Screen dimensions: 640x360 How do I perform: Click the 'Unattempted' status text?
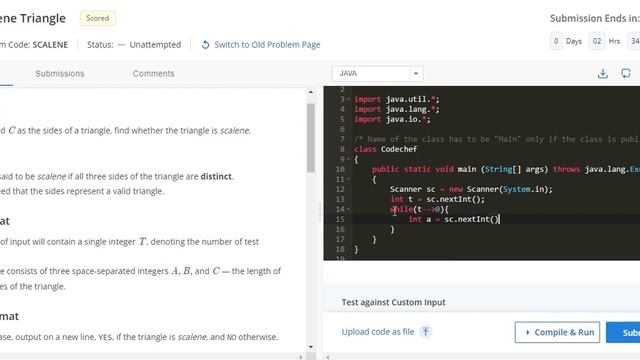(155, 45)
